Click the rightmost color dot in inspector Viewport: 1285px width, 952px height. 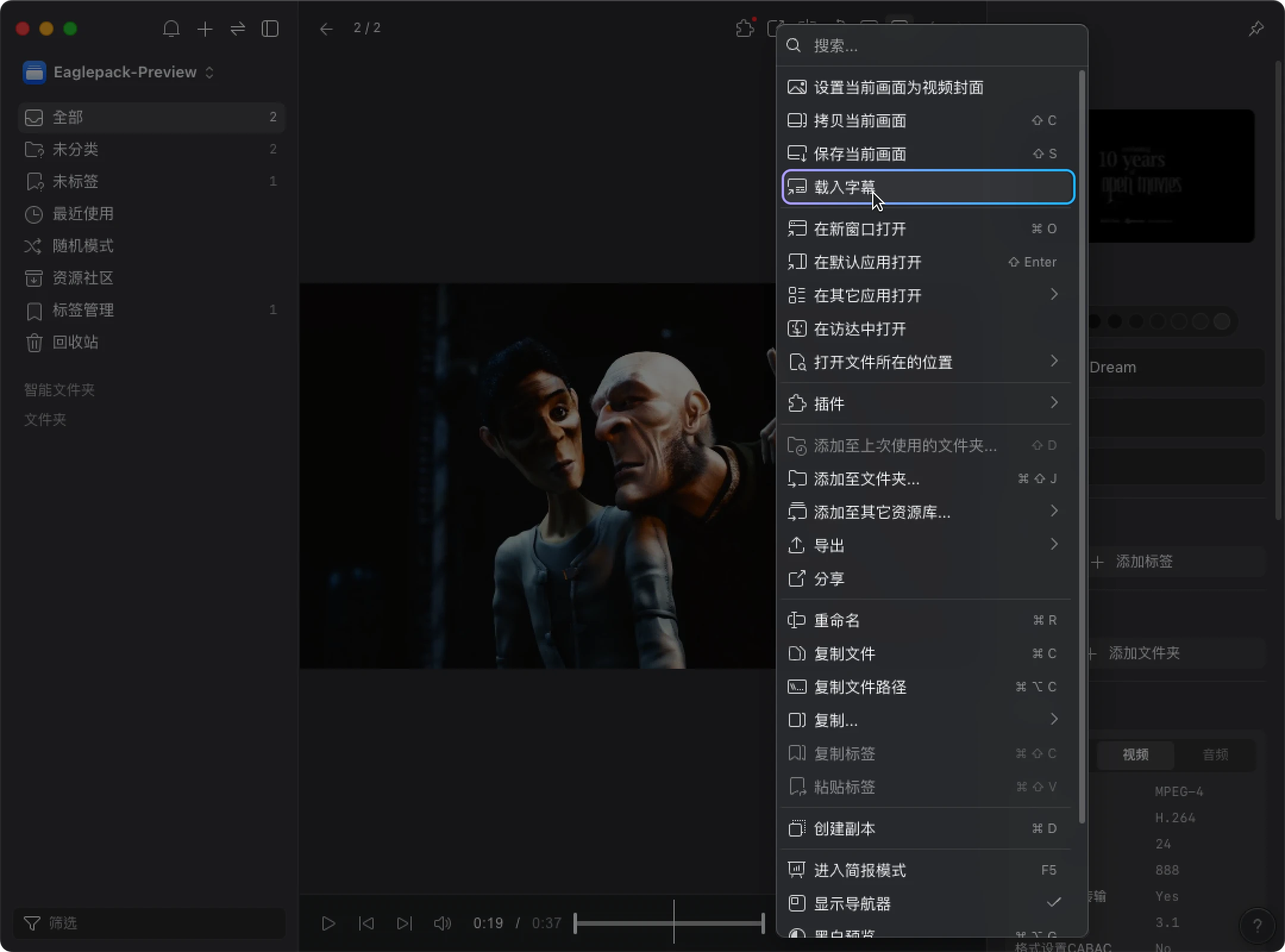click(x=1222, y=321)
